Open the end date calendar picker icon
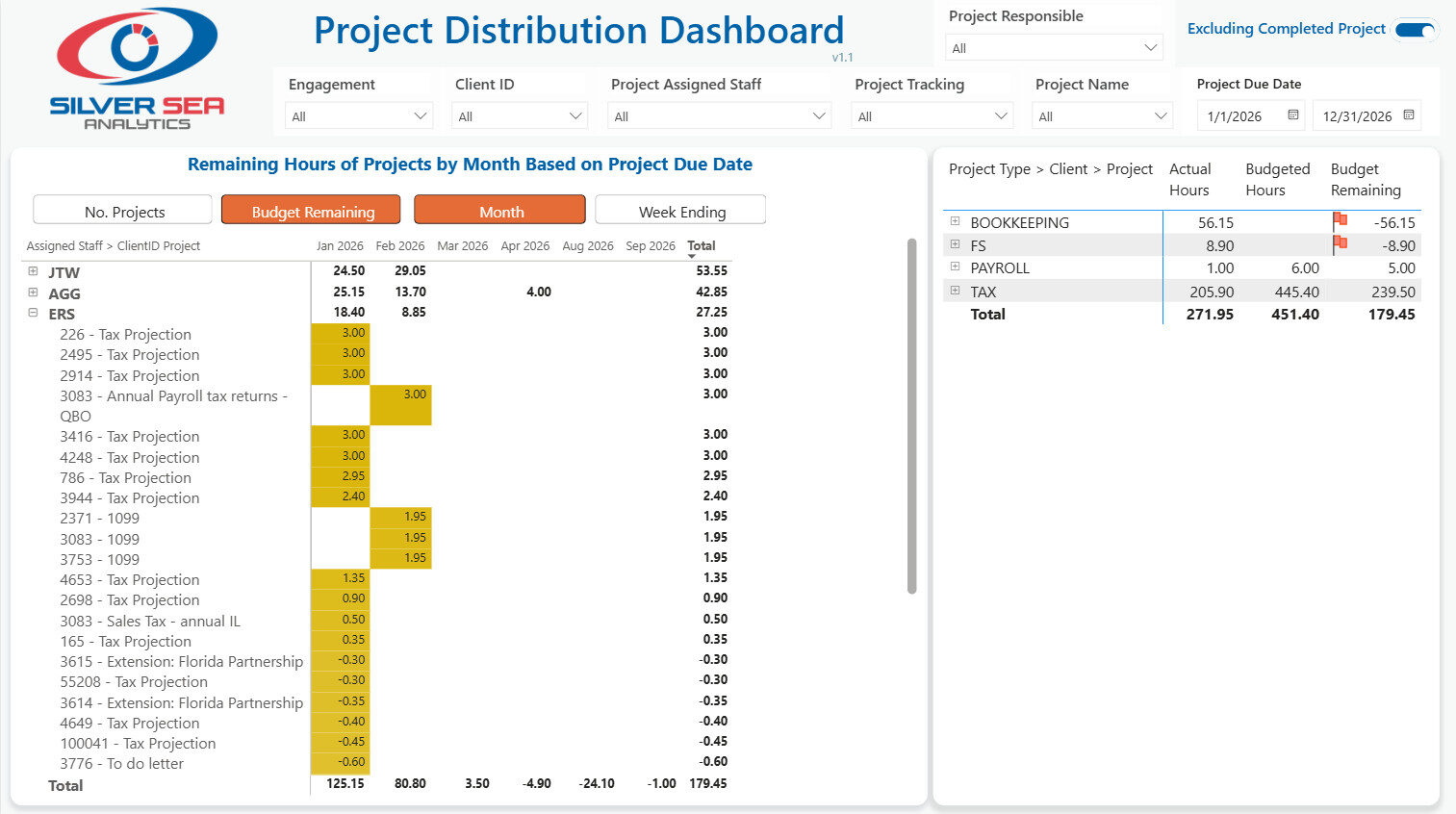 [x=1409, y=115]
